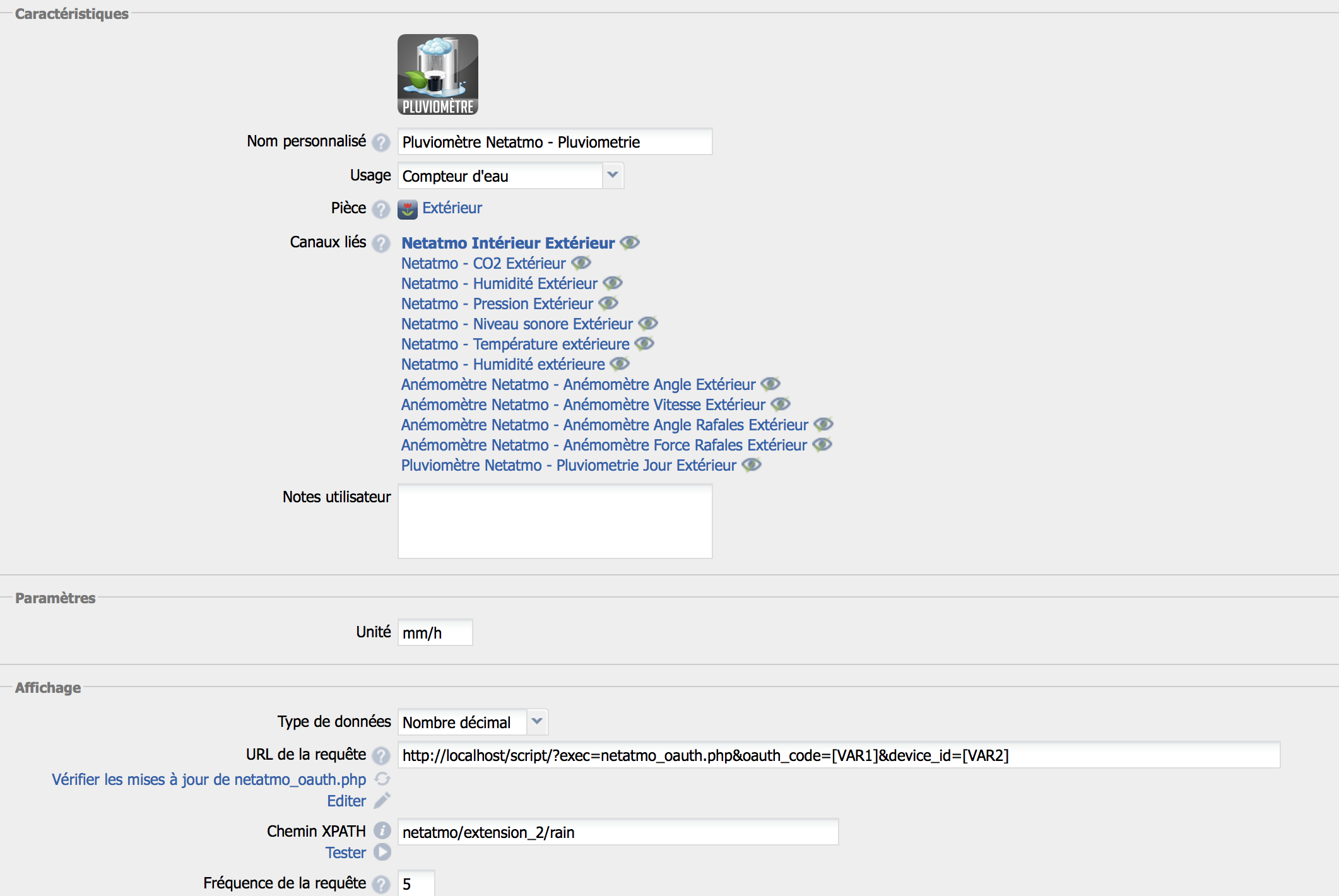Click Vérifier les mises à jour de netatmo_oauth.php
Viewport: 1339px width, 896px height.
point(209,780)
